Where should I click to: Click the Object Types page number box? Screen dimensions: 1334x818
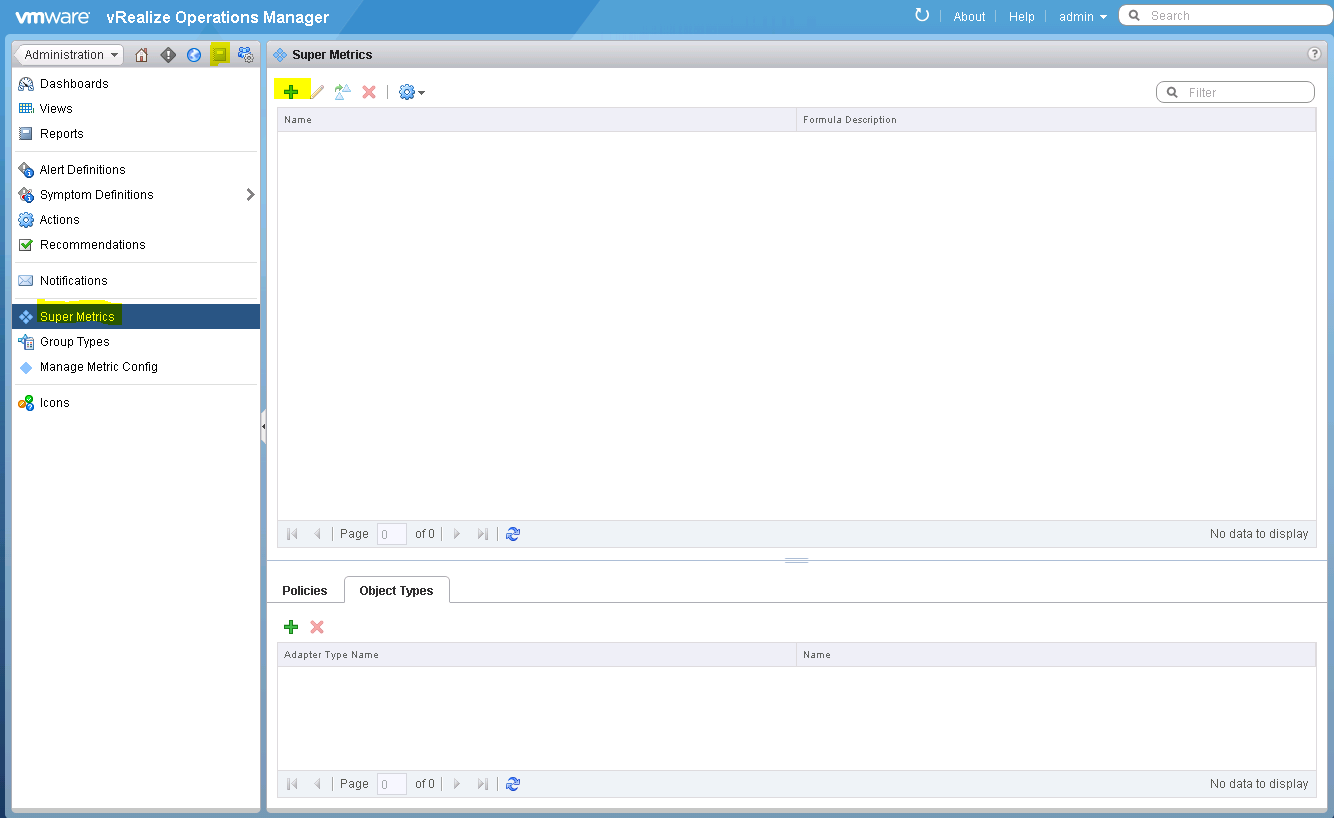coord(392,784)
